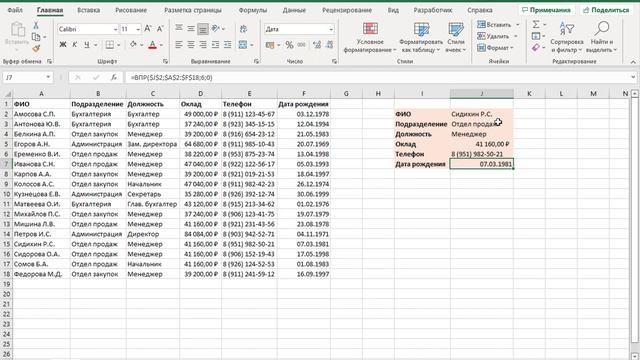Collapse the ribbon with chevron
640x360 pixels.
tap(633, 62)
